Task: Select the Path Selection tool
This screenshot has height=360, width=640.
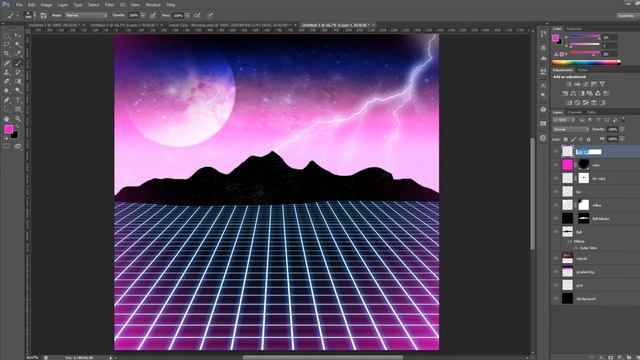Action: coord(7,109)
